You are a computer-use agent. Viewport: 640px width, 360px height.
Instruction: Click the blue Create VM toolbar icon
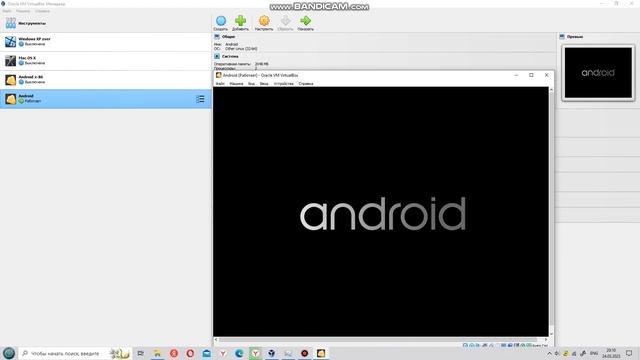(x=221, y=21)
